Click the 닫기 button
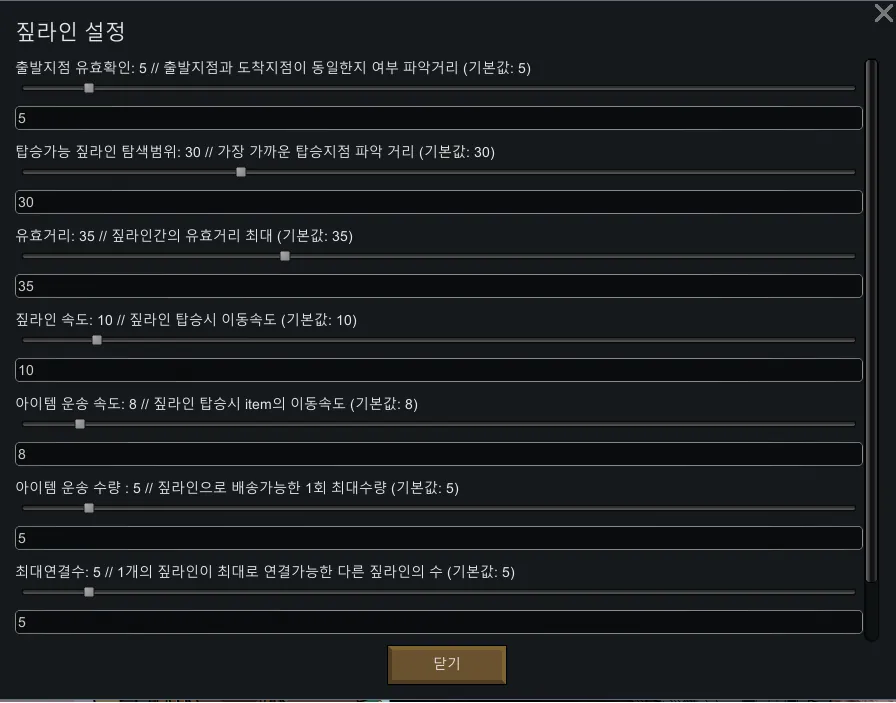 (x=447, y=665)
